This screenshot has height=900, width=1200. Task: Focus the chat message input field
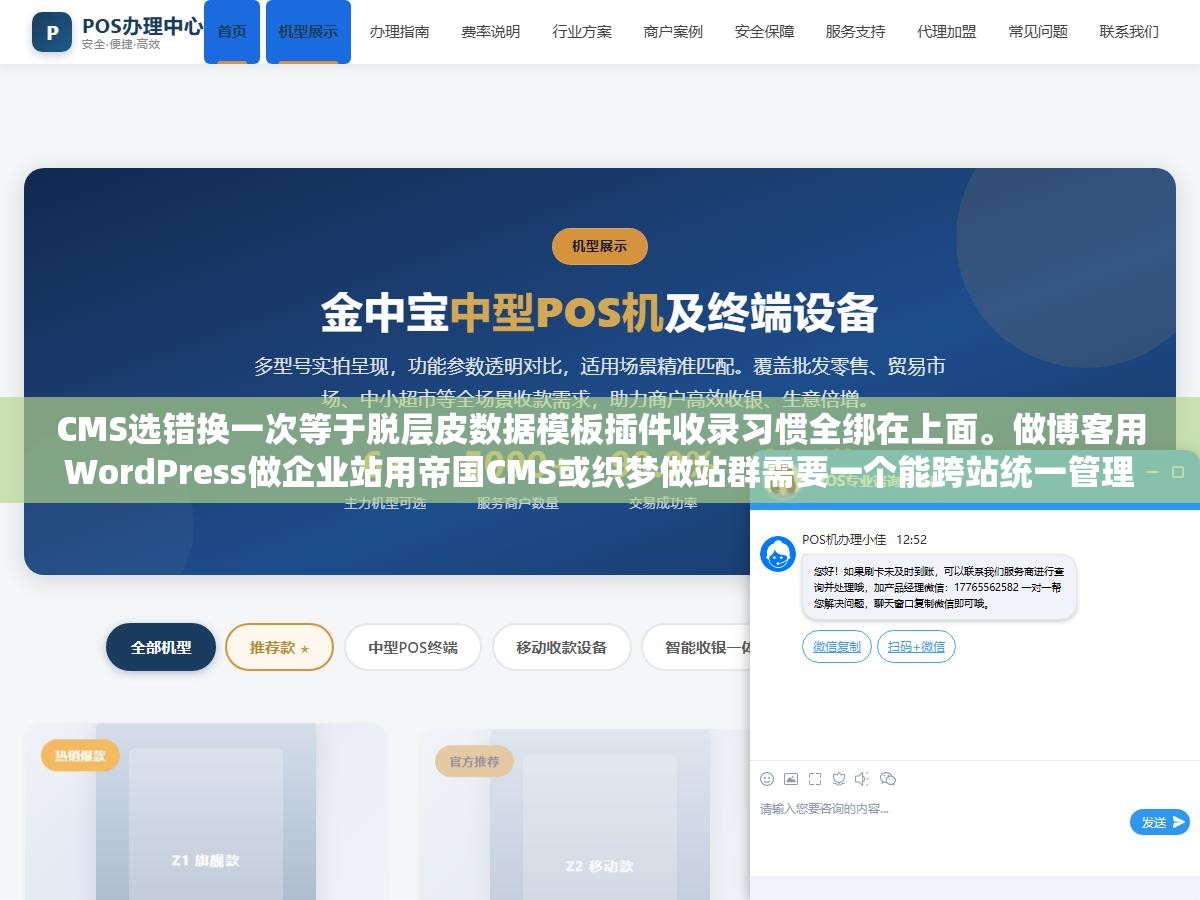click(940, 822)
